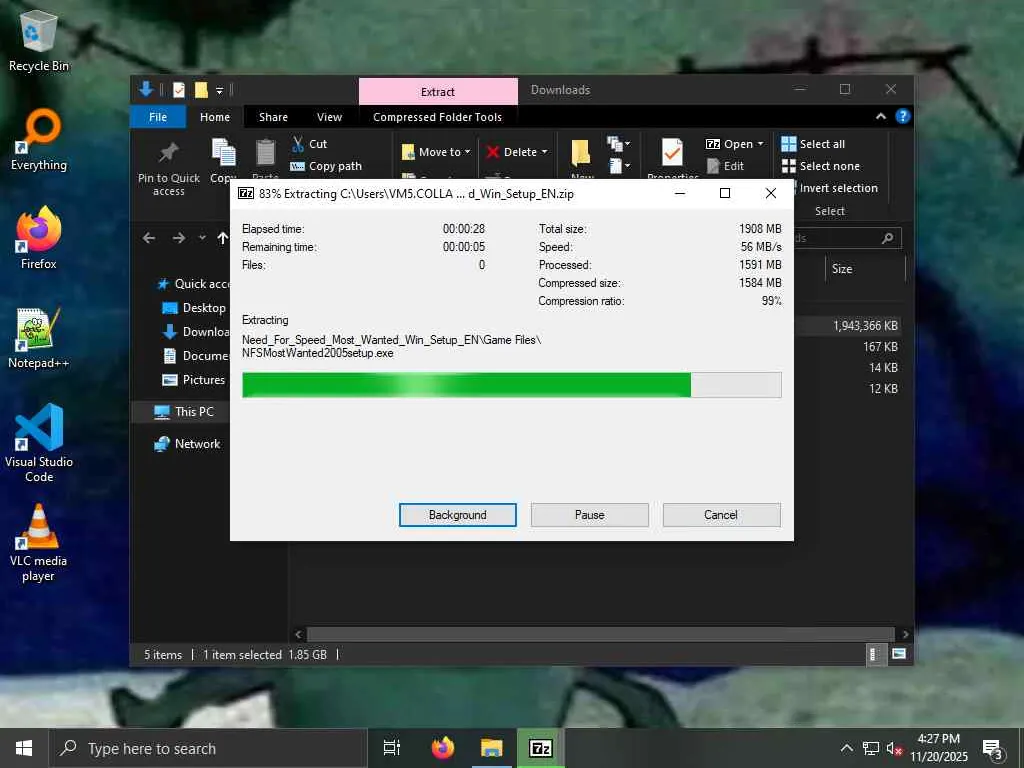Open Pictures in navigation pane
The image size is (1024, 768).
click(x=194, y=380)
